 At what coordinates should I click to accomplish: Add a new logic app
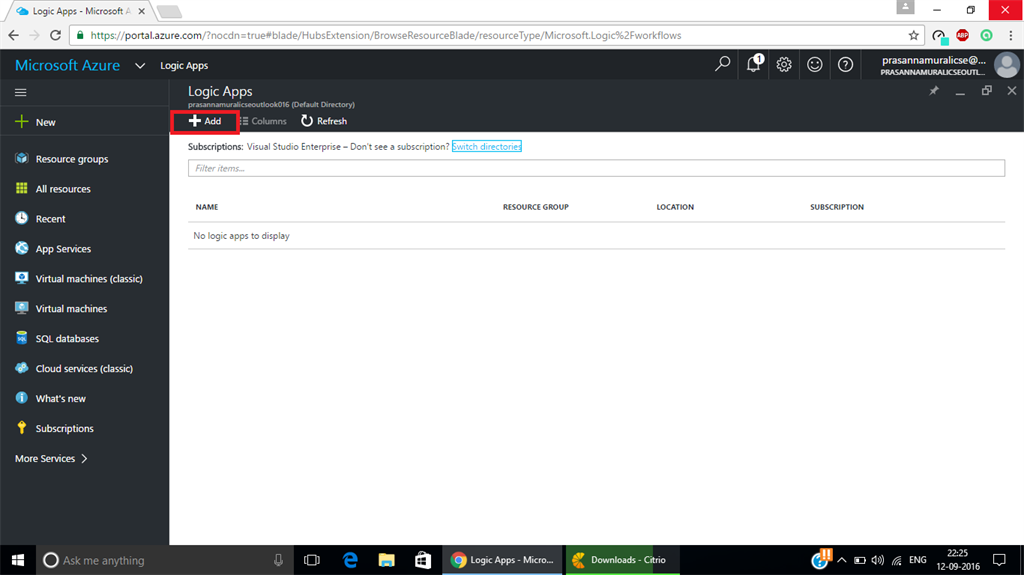point(205,122)
